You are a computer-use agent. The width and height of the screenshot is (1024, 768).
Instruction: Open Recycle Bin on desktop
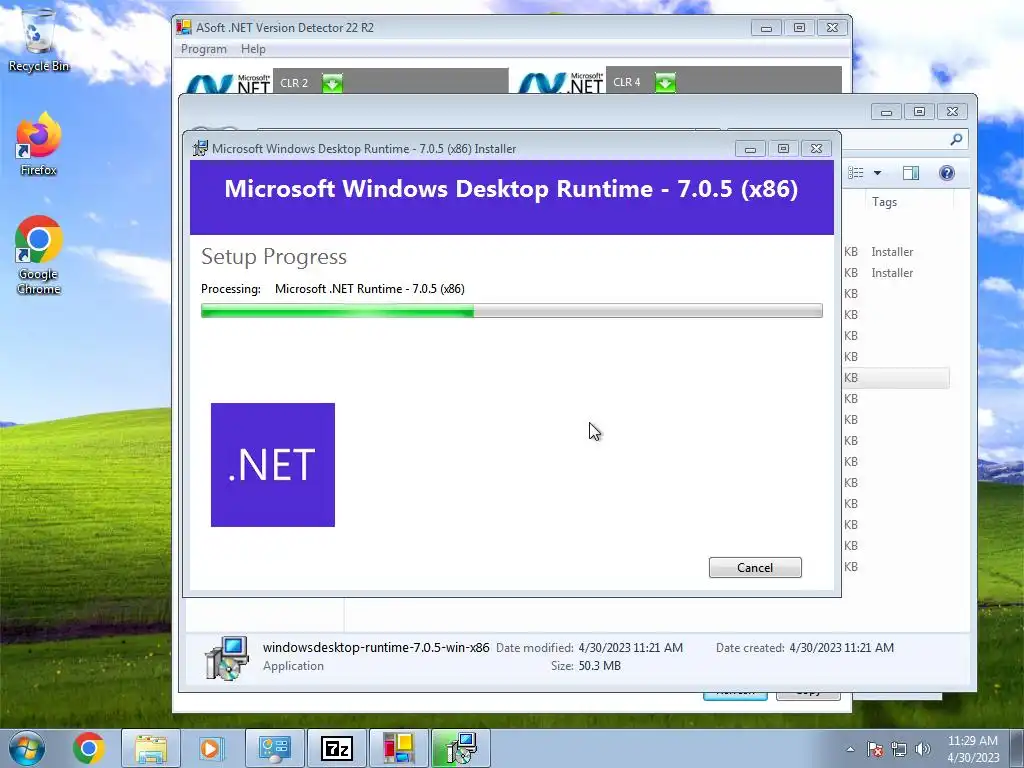click(39, 40)
